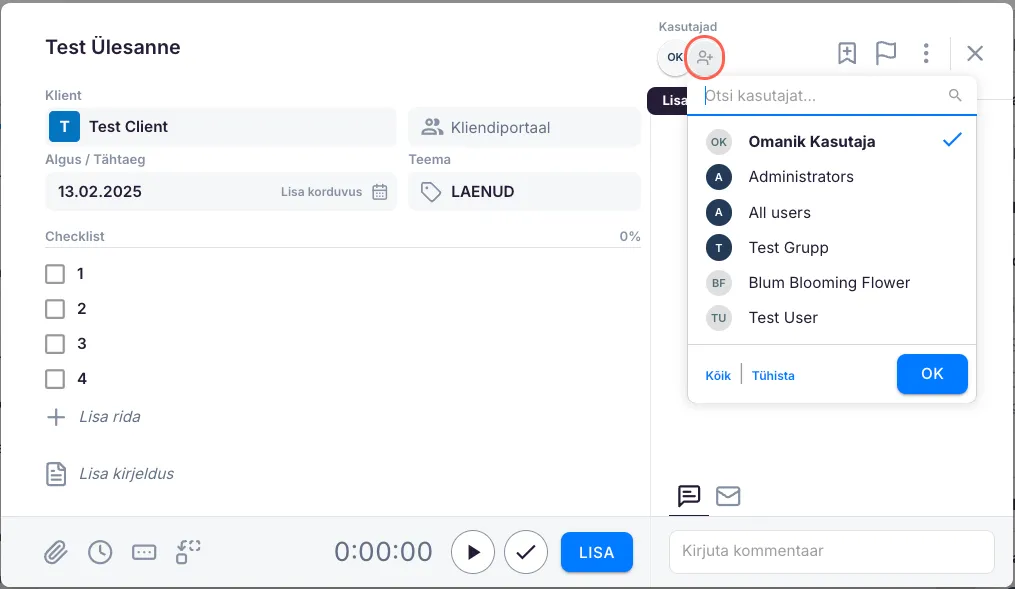Tick the checkbox for item 3
Viewport: 1015px width, 589px height.
tap(55, 344)
